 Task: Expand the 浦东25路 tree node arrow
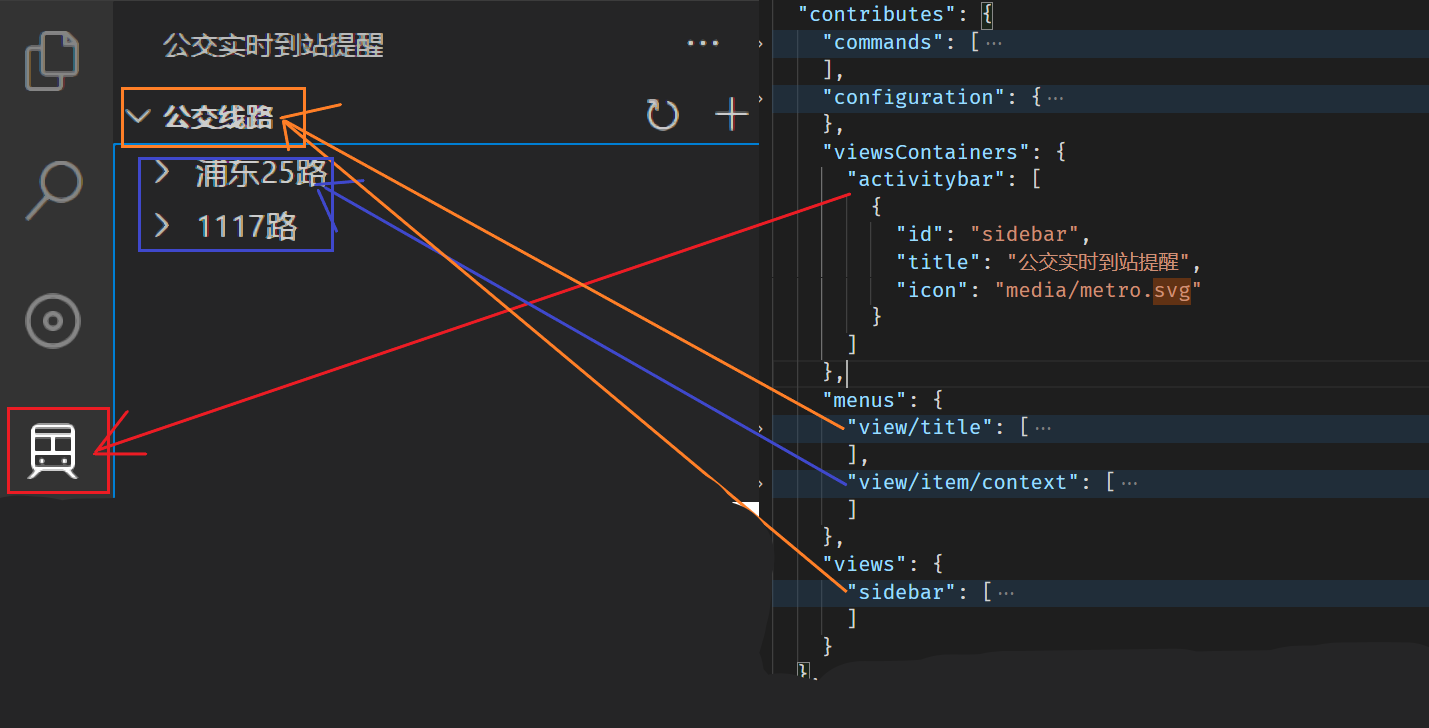162,173
